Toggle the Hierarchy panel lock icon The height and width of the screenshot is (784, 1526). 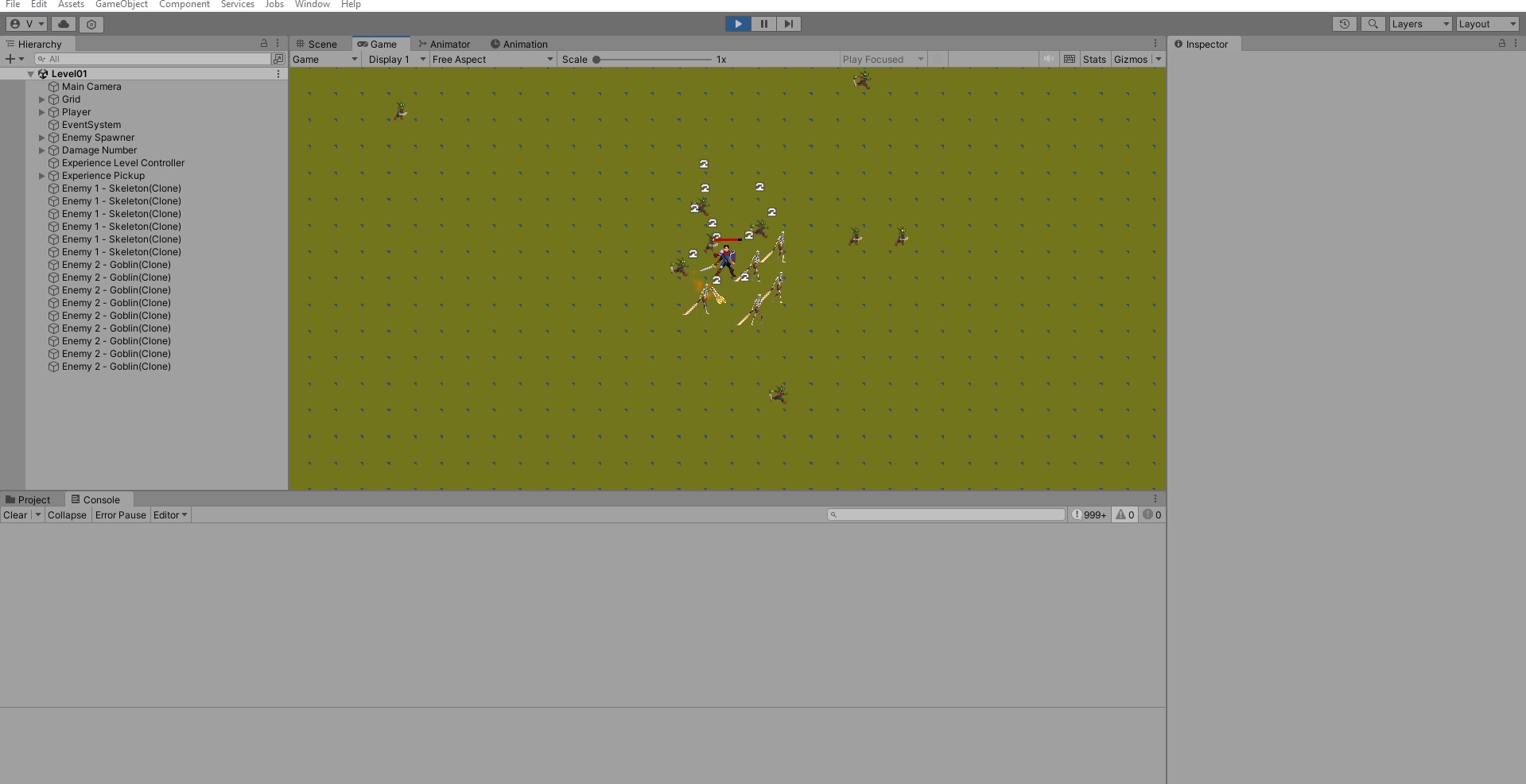tap(264, 44)
